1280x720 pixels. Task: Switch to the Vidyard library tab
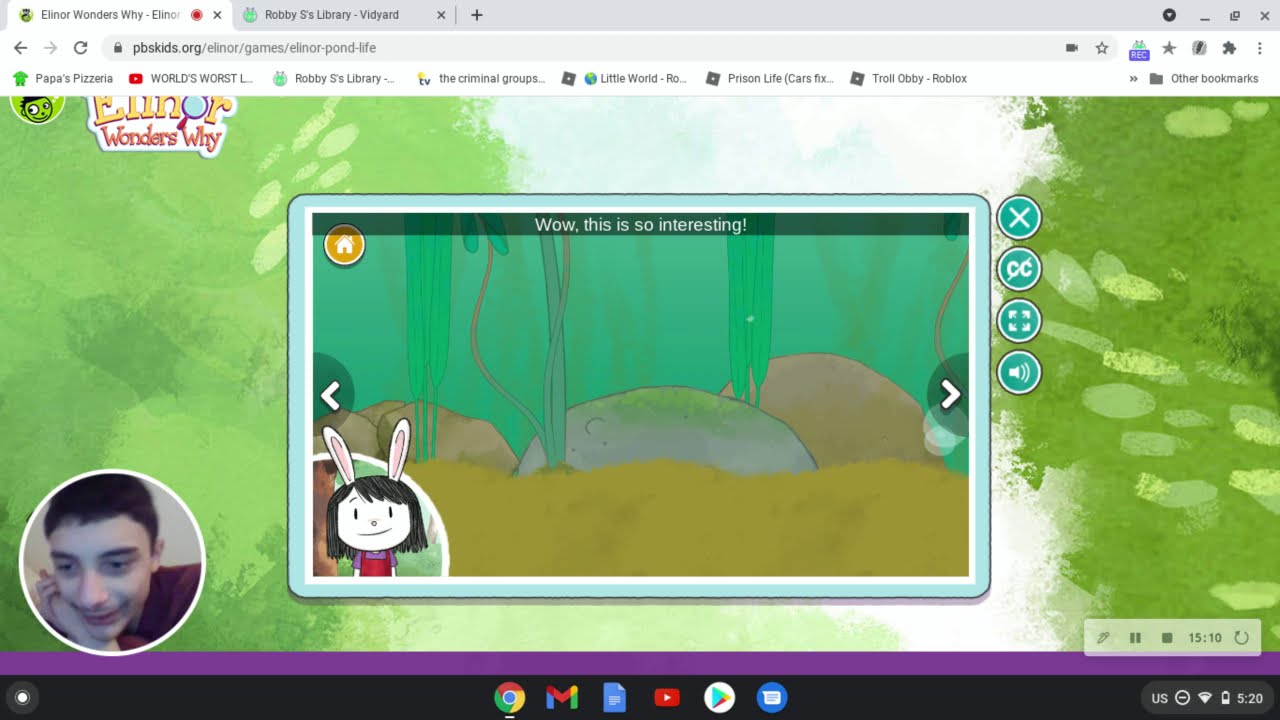click(345, 15)
